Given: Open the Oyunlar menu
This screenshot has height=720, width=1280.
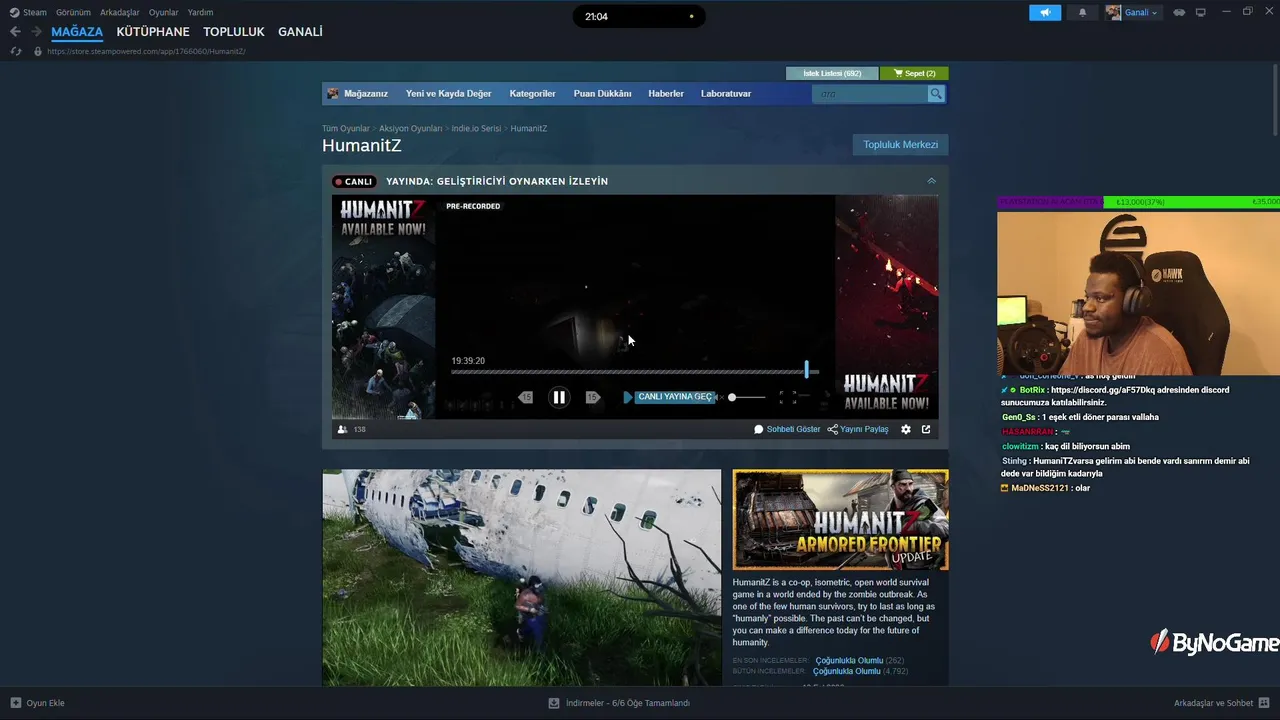Looking at the screenshot, I should pyautogui.click(x=164, y=13).
